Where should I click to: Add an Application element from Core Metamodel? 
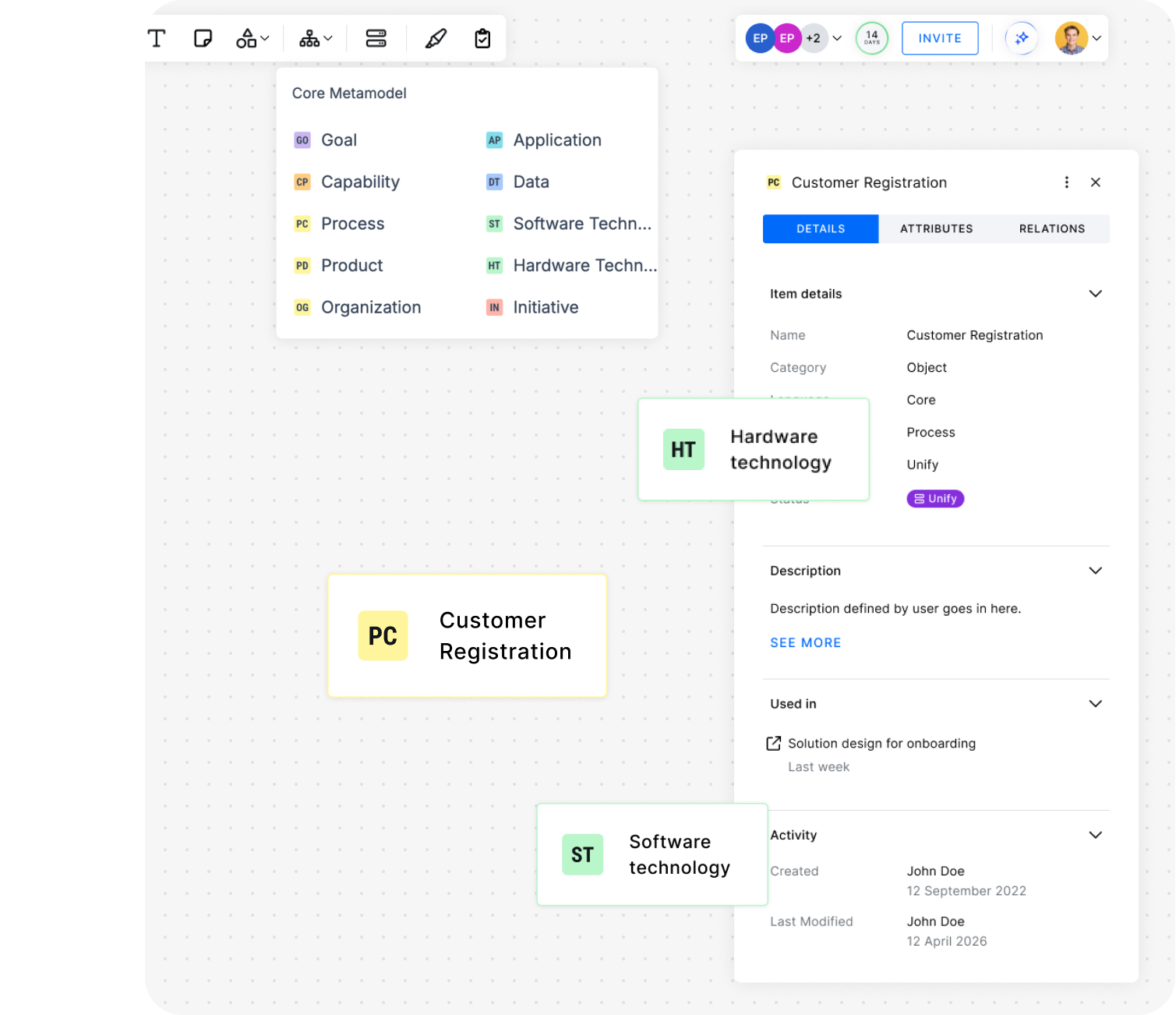point(544,140)
